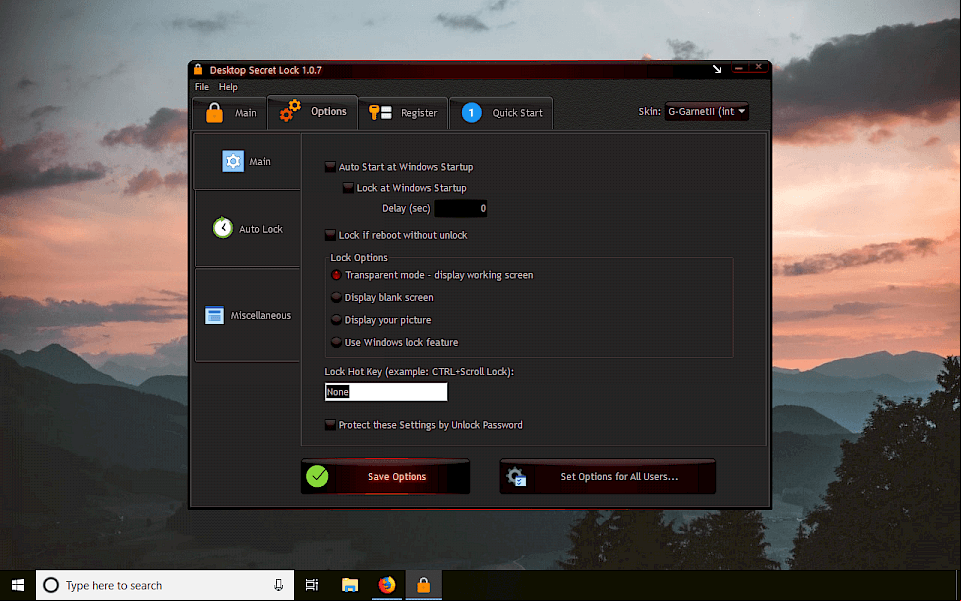The image size is (961, 601).
Task: Click the blue number one Quick Start icon
Action: click(471, 113)
